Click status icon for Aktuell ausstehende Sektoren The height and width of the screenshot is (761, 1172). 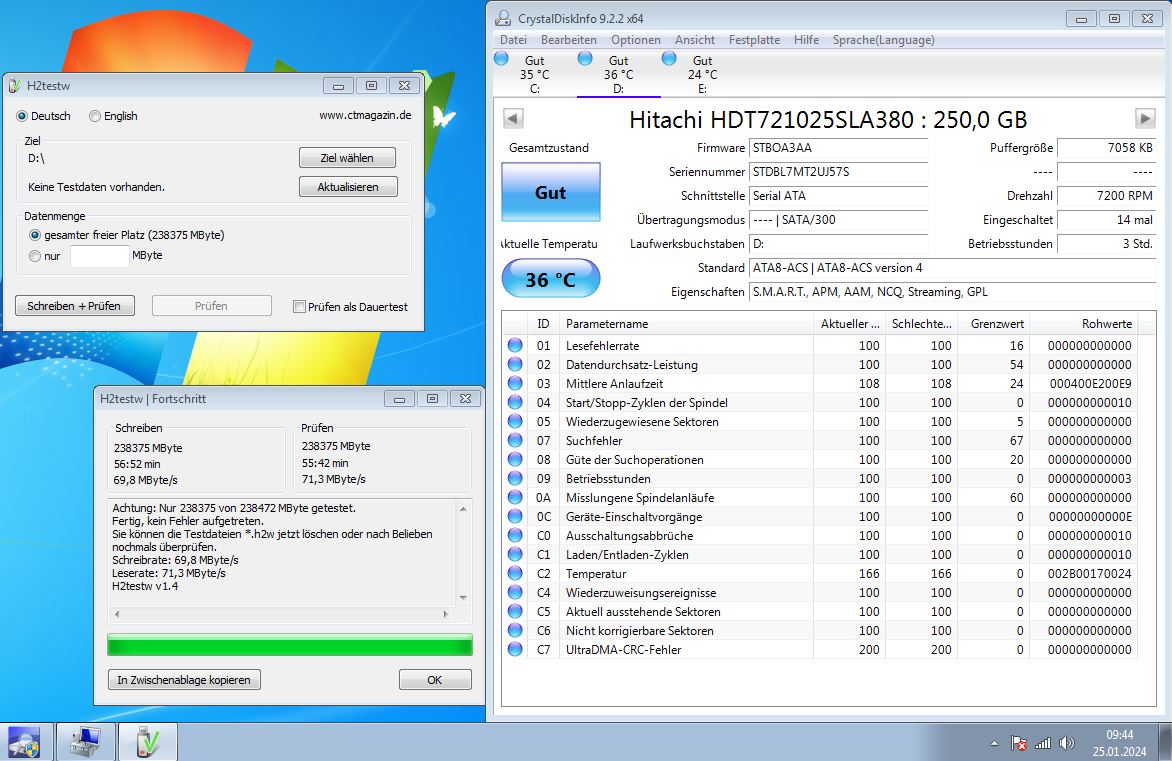515,611
